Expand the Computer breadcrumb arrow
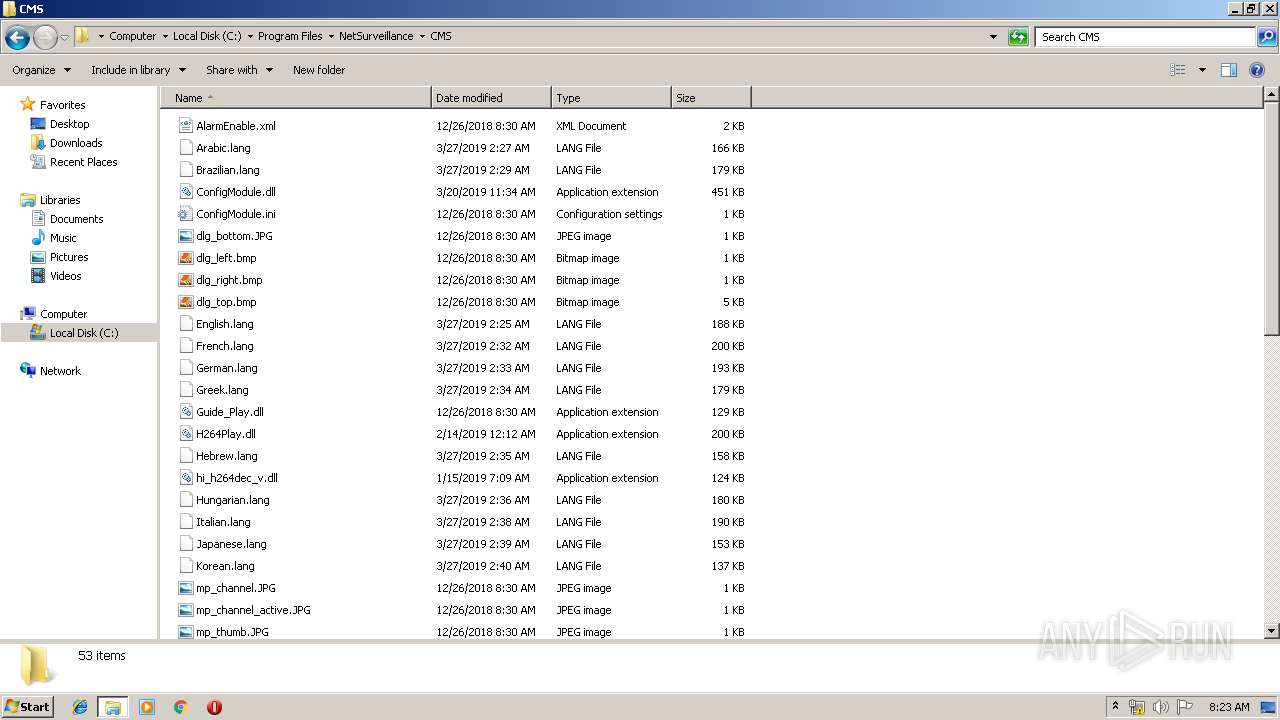The height and width of the screenshot is (720, 1280). coord(165,36)
